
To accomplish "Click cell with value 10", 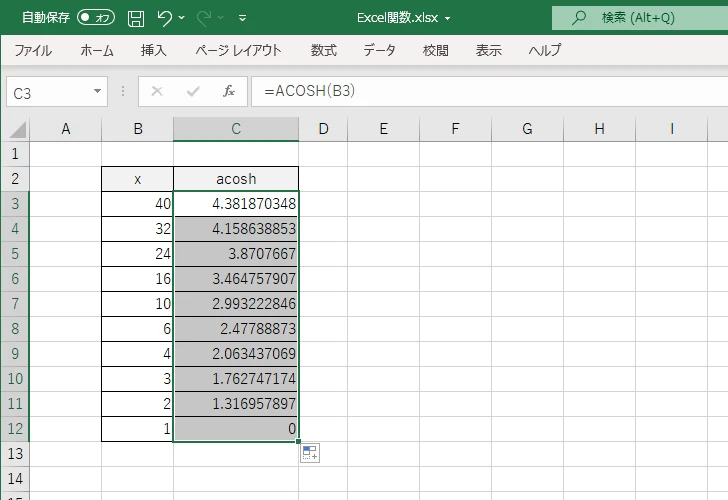I will click(137, 304).
